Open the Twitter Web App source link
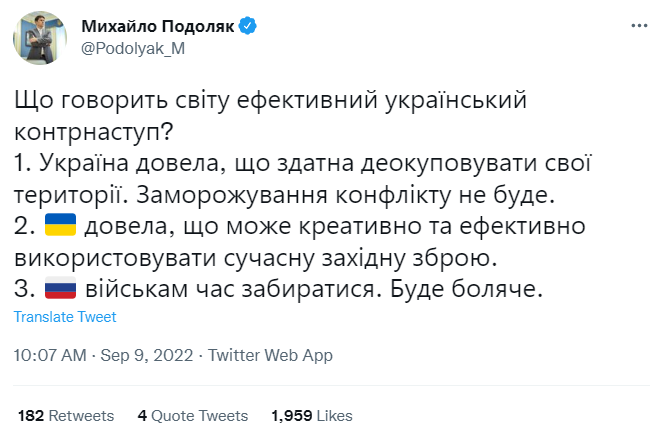Image resolution: width=668 pixels, height=444 pixels. (x=271, y=355)
